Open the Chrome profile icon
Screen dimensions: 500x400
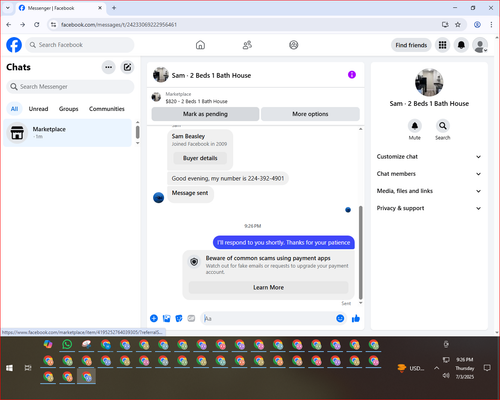pyautogui.click(x=477, y=24)
